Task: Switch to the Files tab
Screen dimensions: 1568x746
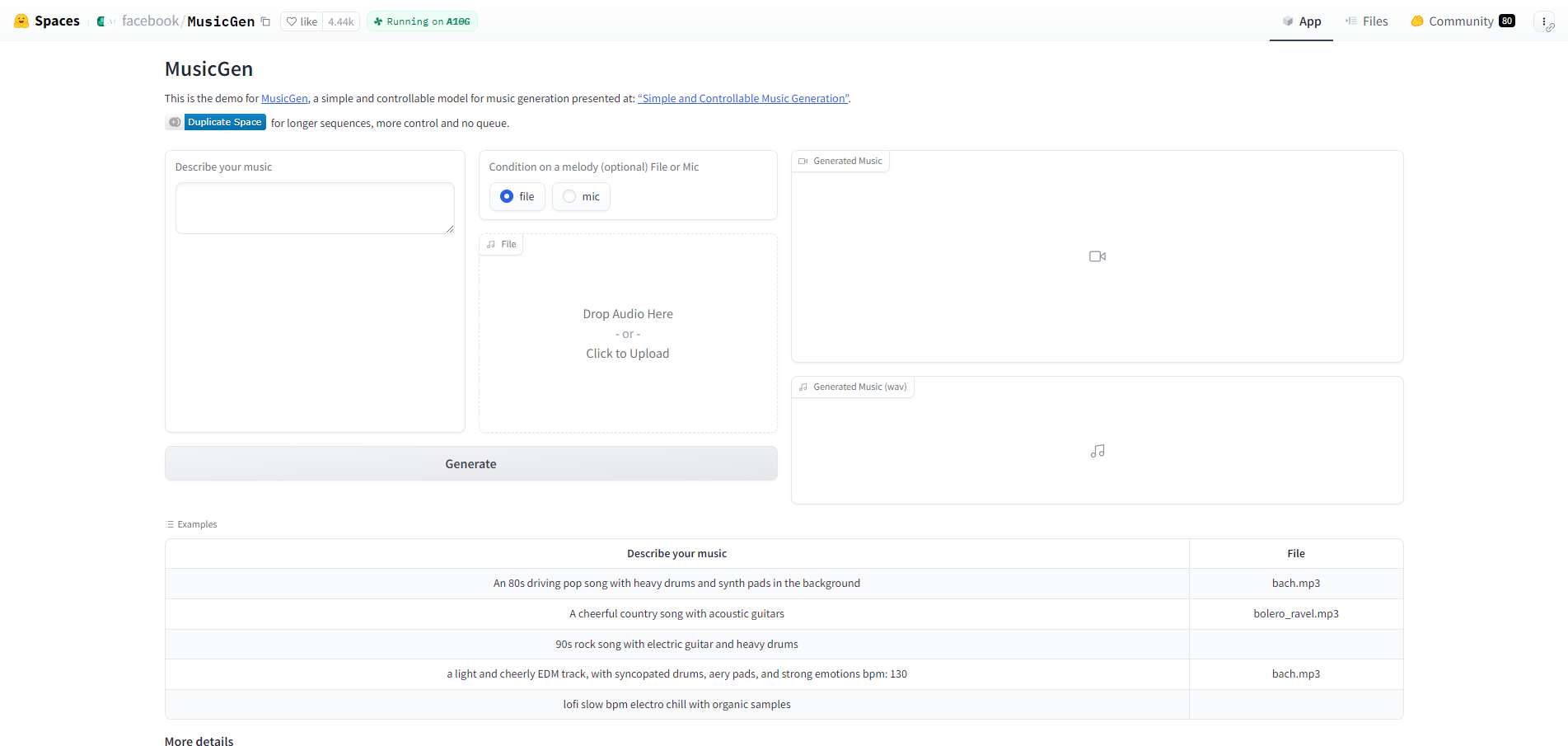Action: 1366,21
